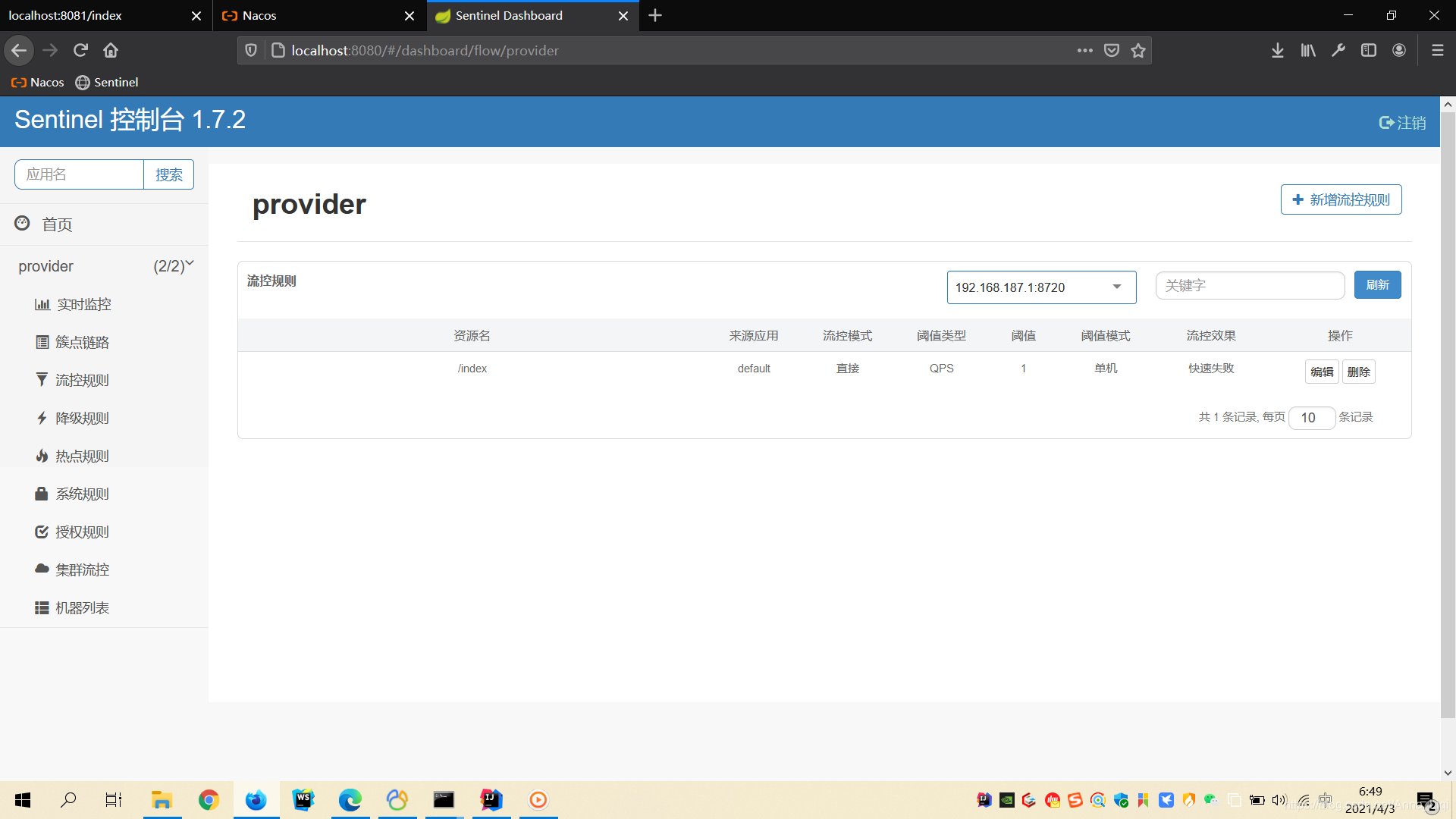Click the page vertical scrollbar
Viewport: 1456px width, 819px height.
(x=1448, y=416)
